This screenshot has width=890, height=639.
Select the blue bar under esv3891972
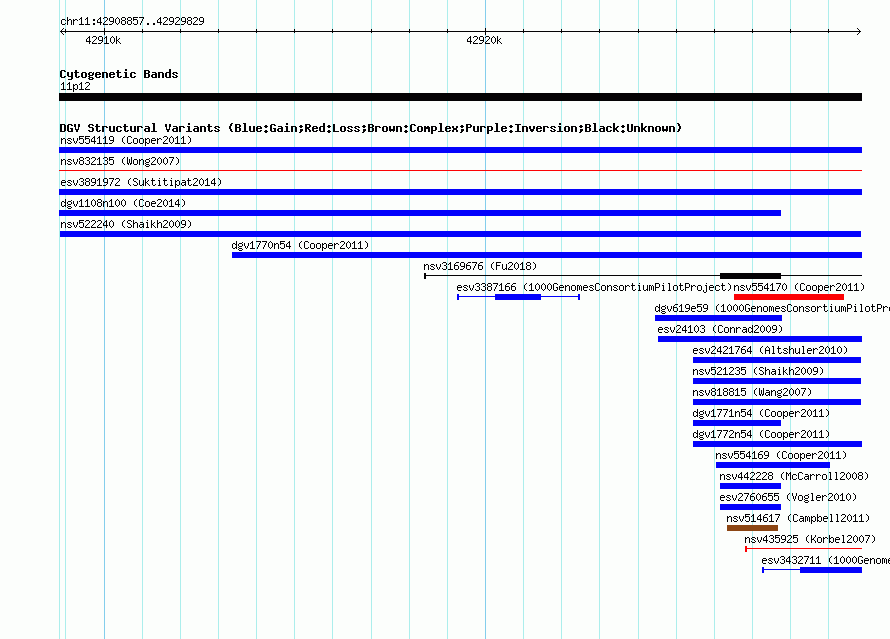[x=460, y=192]
